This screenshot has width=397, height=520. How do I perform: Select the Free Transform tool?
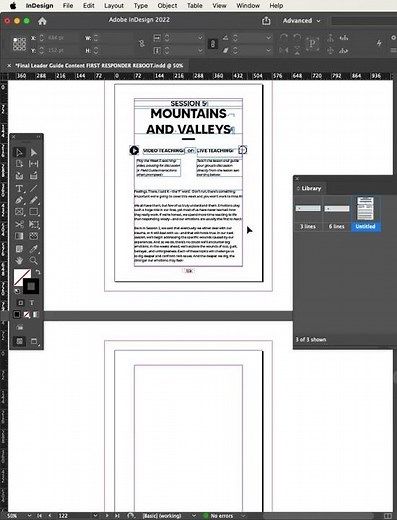pyautogui.click(x=34, y=224)
